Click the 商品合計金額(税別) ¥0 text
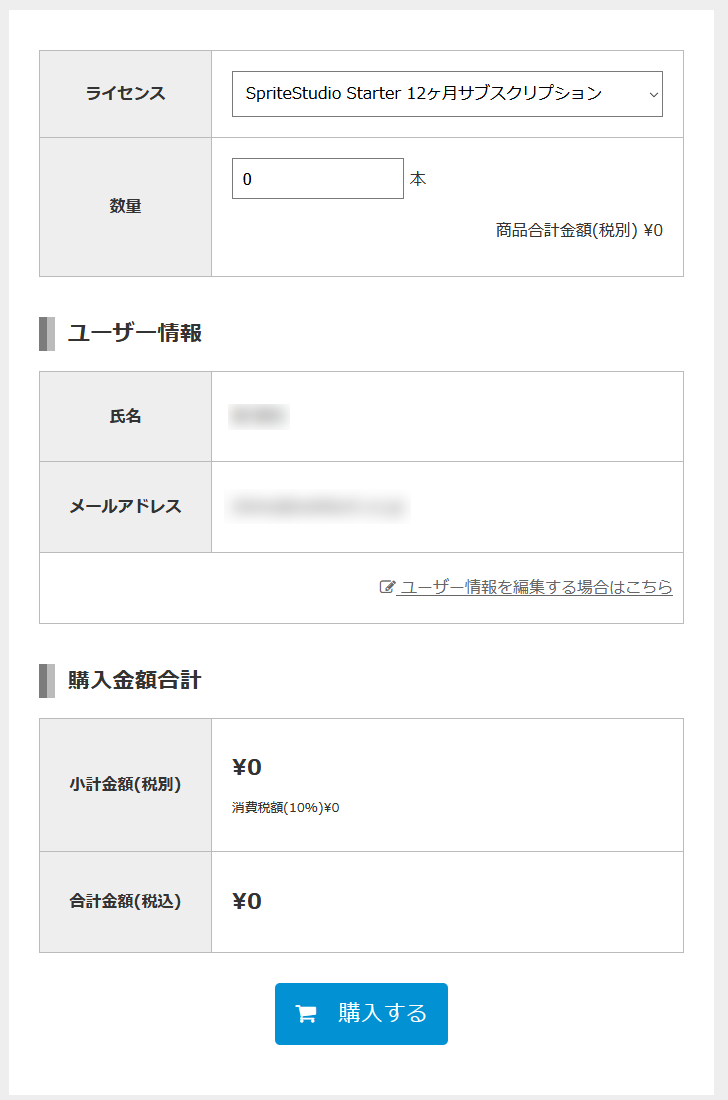This screenshot has width=728, height=1100. 579,230
